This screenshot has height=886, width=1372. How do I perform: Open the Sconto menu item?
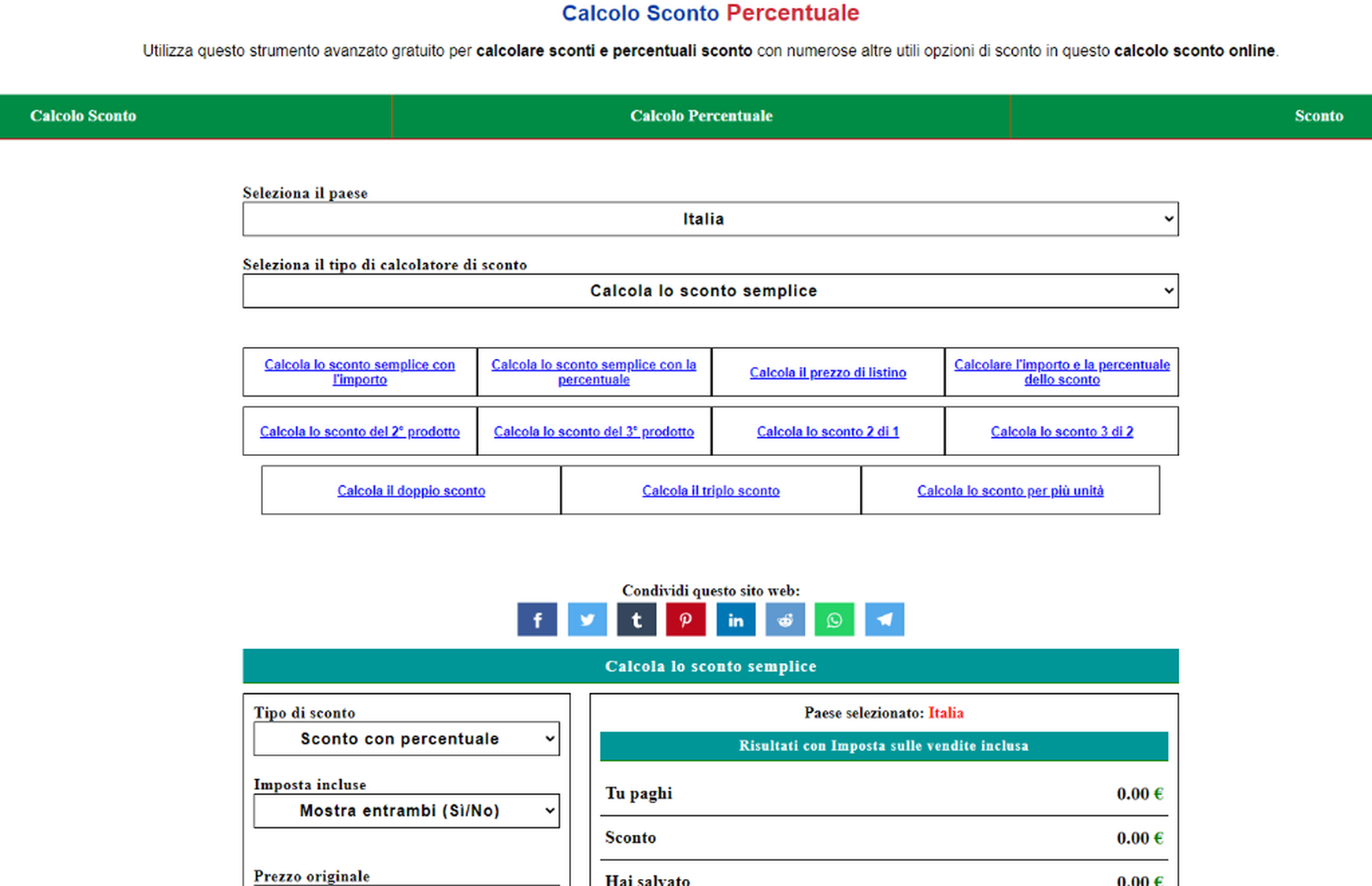pyautogui.click(x=1319, y=116)
